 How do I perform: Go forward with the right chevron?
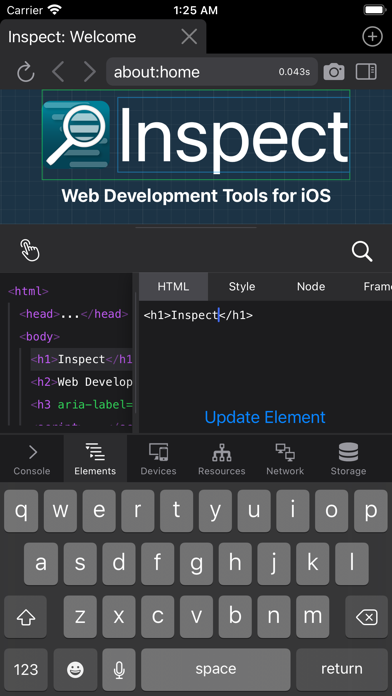click(x=89, y=72)
